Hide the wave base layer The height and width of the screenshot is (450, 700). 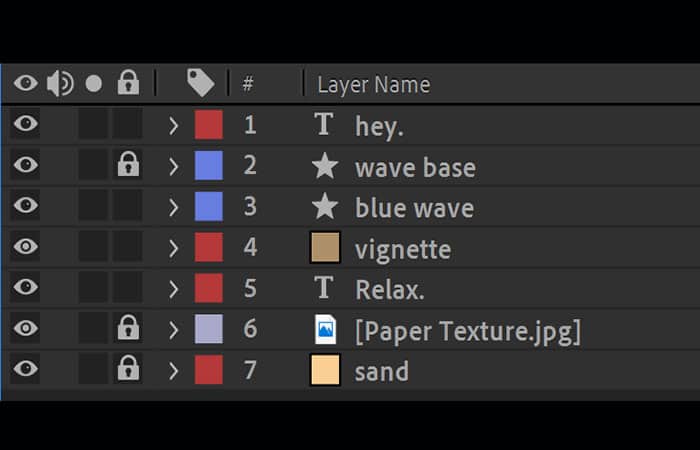pos(25,164)
